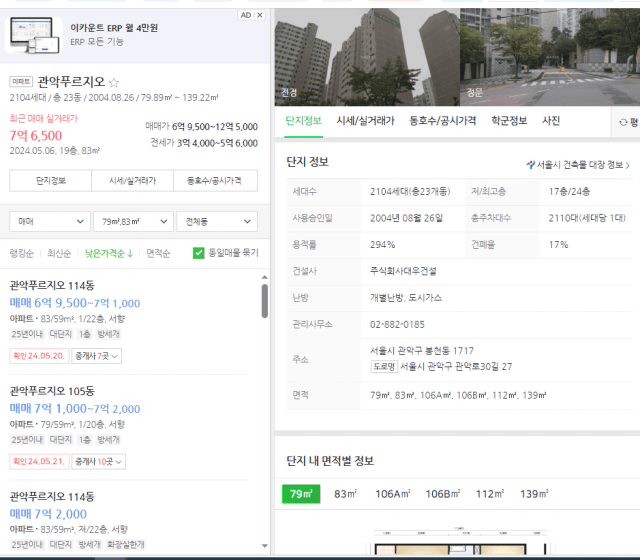Image resolution: width=640 pixels, height=560 pixels.
Task: Click the 서울시 관악구 봉천동 1717 address
Action: click(x=422, y=351)
